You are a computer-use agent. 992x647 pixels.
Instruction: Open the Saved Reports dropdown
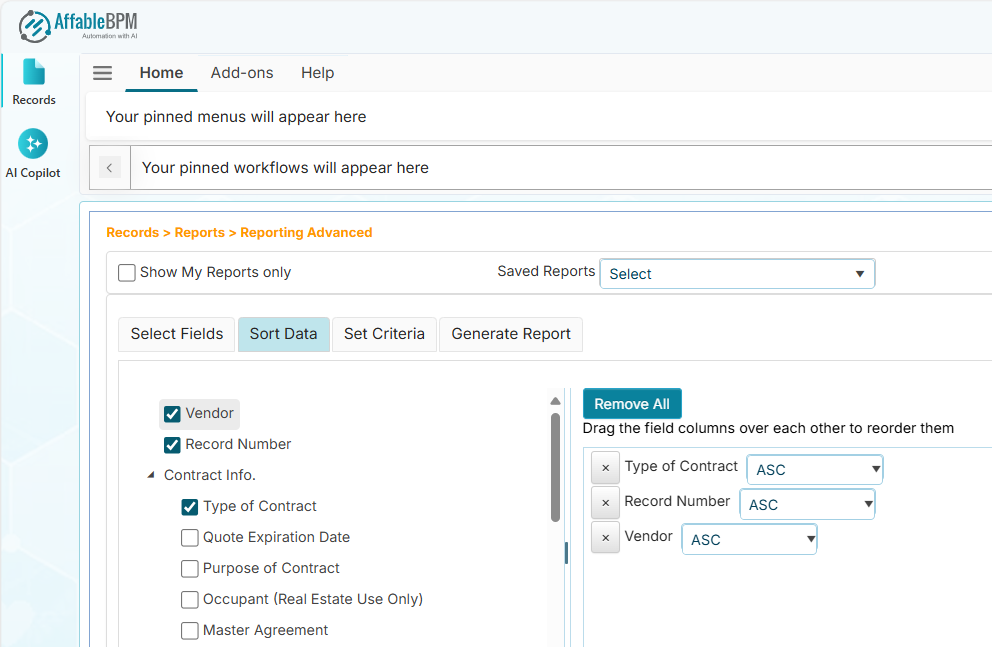pos(737,274)
